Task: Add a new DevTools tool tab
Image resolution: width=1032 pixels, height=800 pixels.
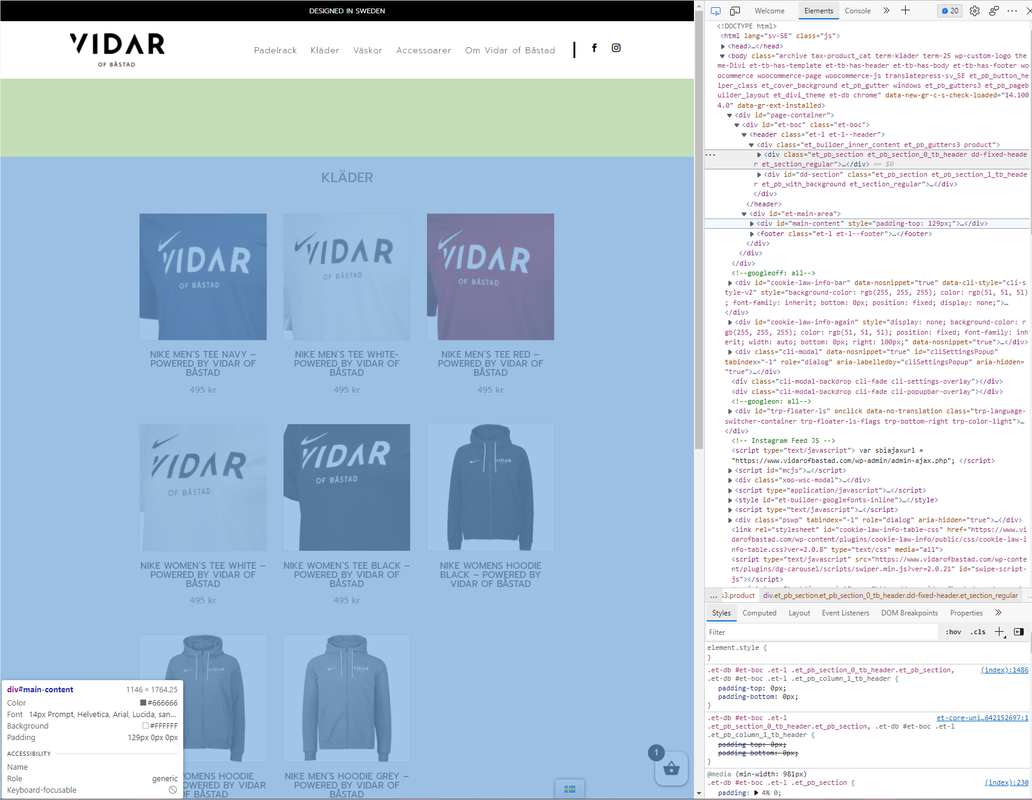Action: point(906,11)
